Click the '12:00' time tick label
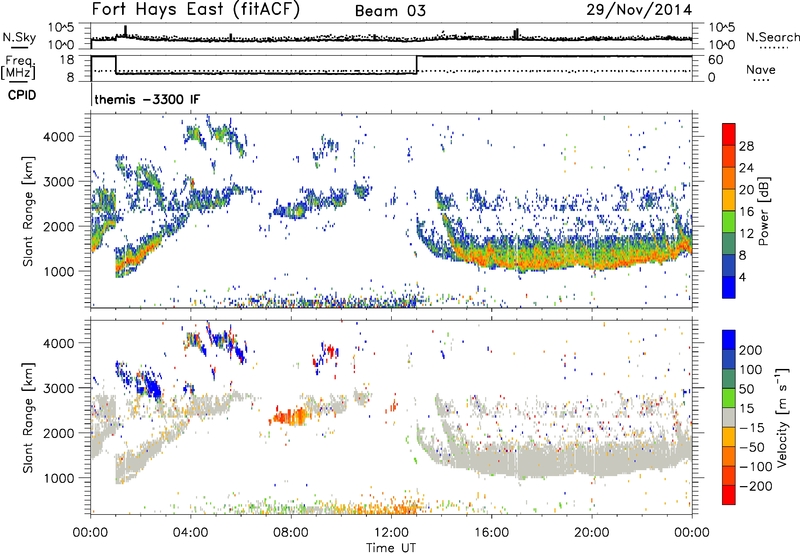 click(391, 533)
